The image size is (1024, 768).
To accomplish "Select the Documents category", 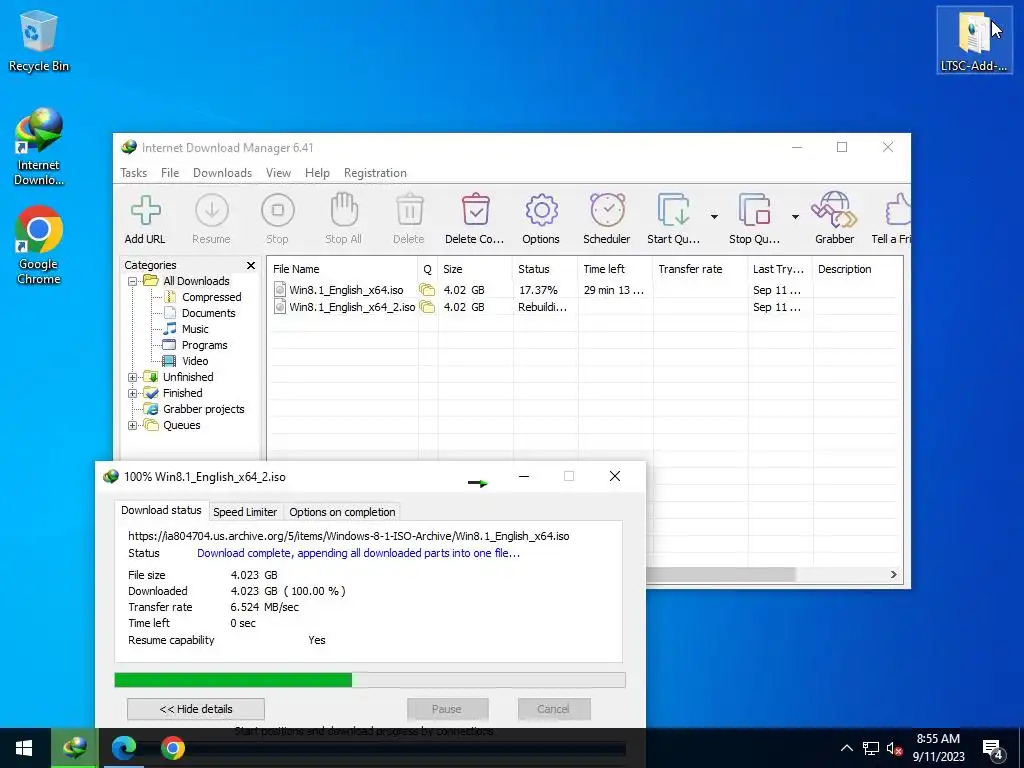I will 208,313.
